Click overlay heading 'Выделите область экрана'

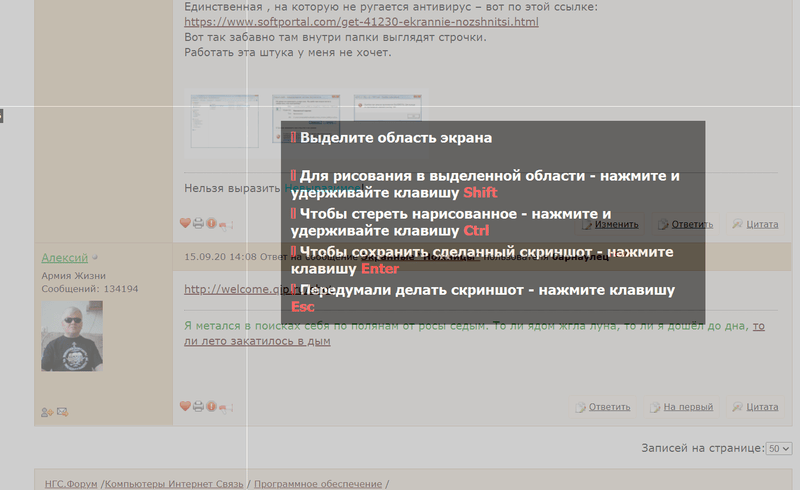[x=396, y=138]
